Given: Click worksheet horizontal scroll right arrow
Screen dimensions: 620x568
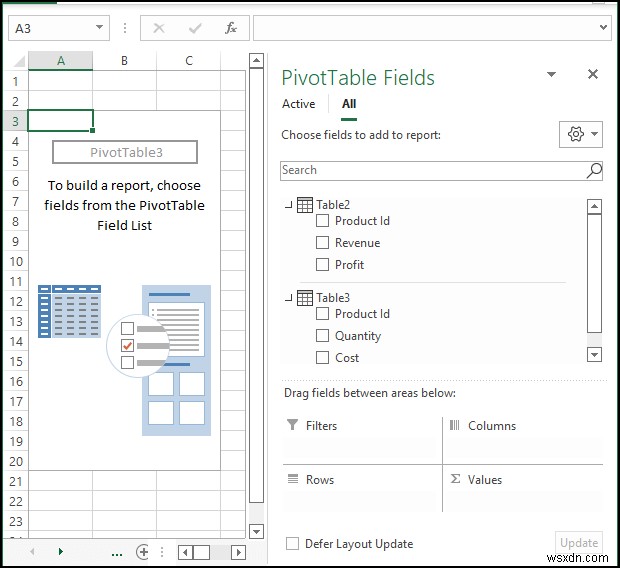Looking at the screenshot, I should click(x=238, y=552).
